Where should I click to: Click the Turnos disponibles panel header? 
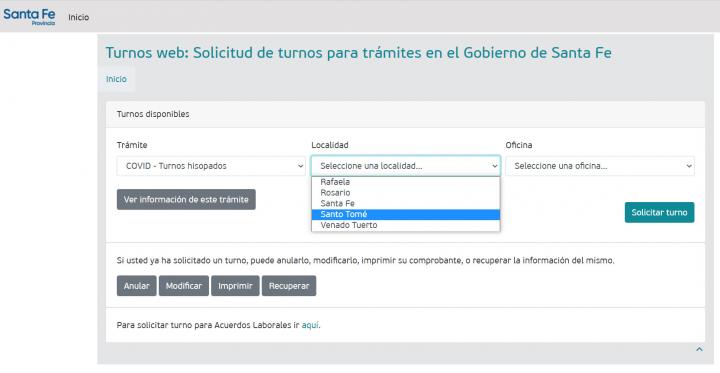pos(405,114)
